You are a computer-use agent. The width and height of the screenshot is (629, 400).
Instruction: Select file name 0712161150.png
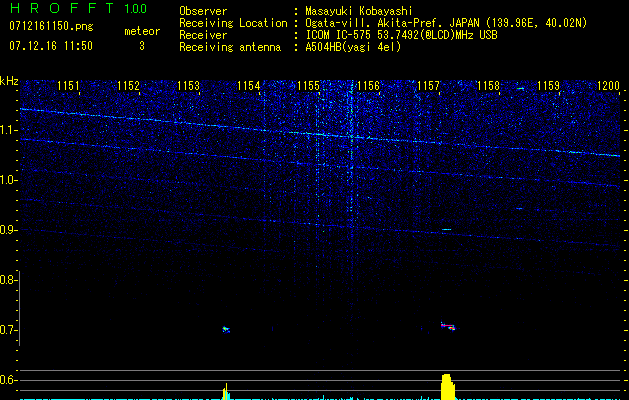pos(51,27)
